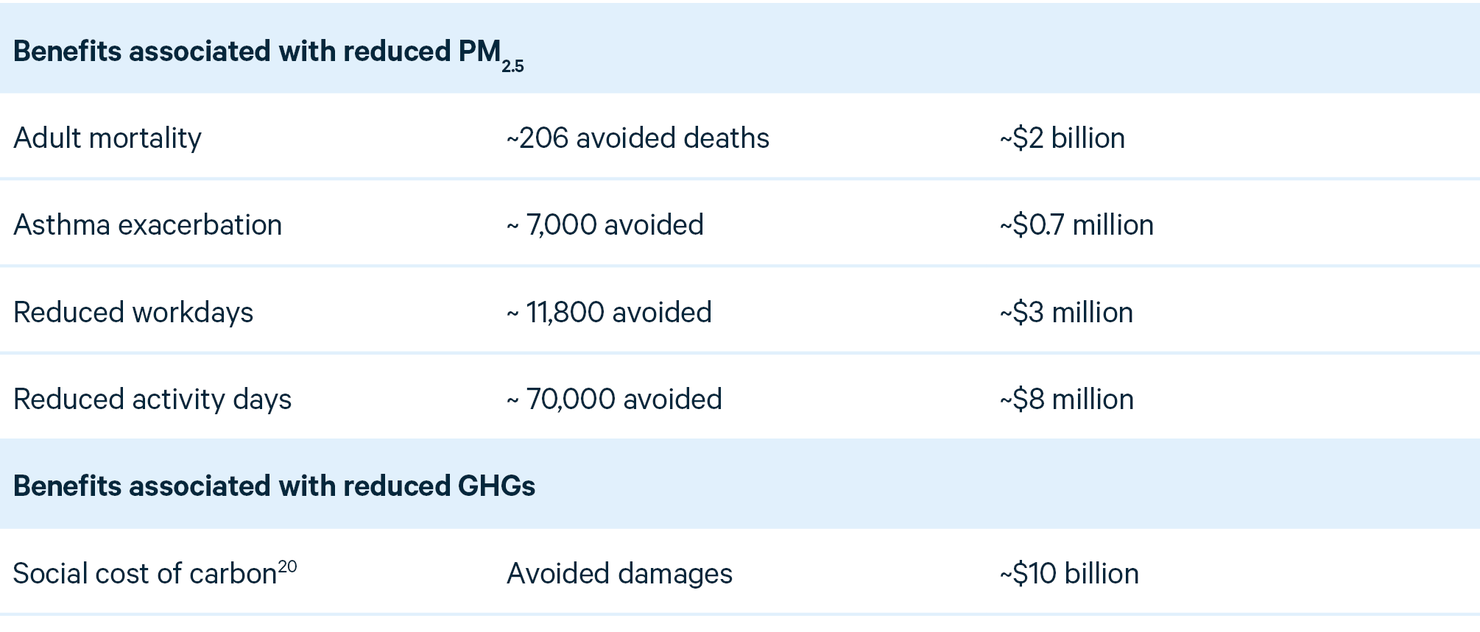Select the '~$3 million' value

(1066, 312)
